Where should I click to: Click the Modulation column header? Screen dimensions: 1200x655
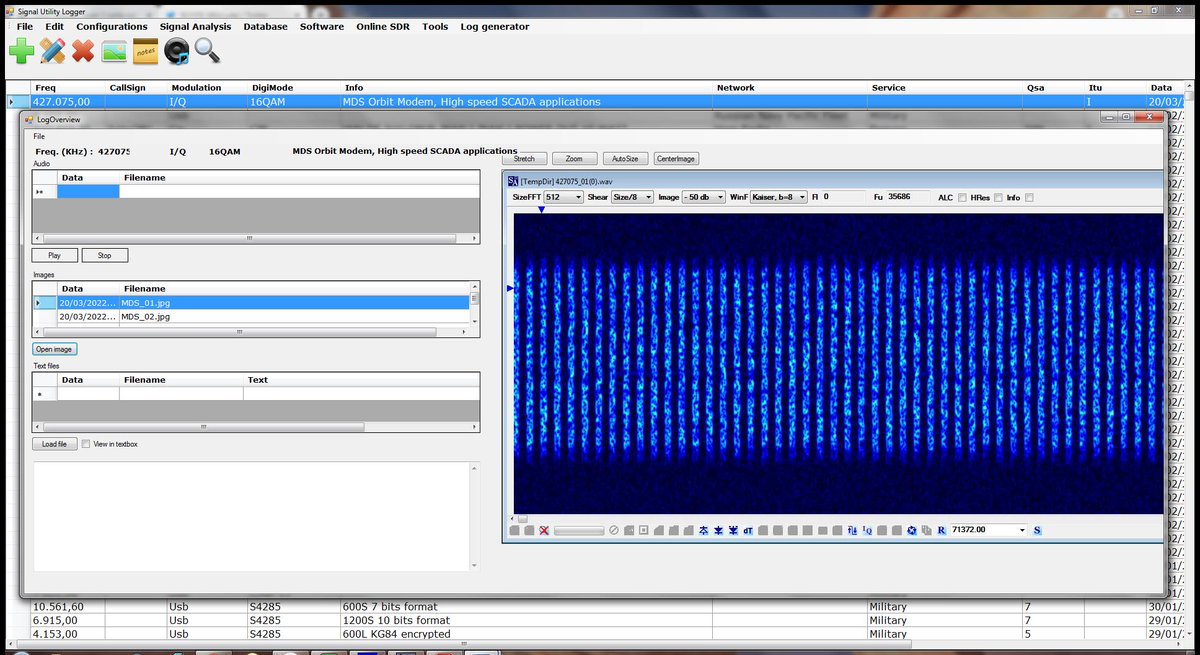pyautogui.click(x=207, y=88)
